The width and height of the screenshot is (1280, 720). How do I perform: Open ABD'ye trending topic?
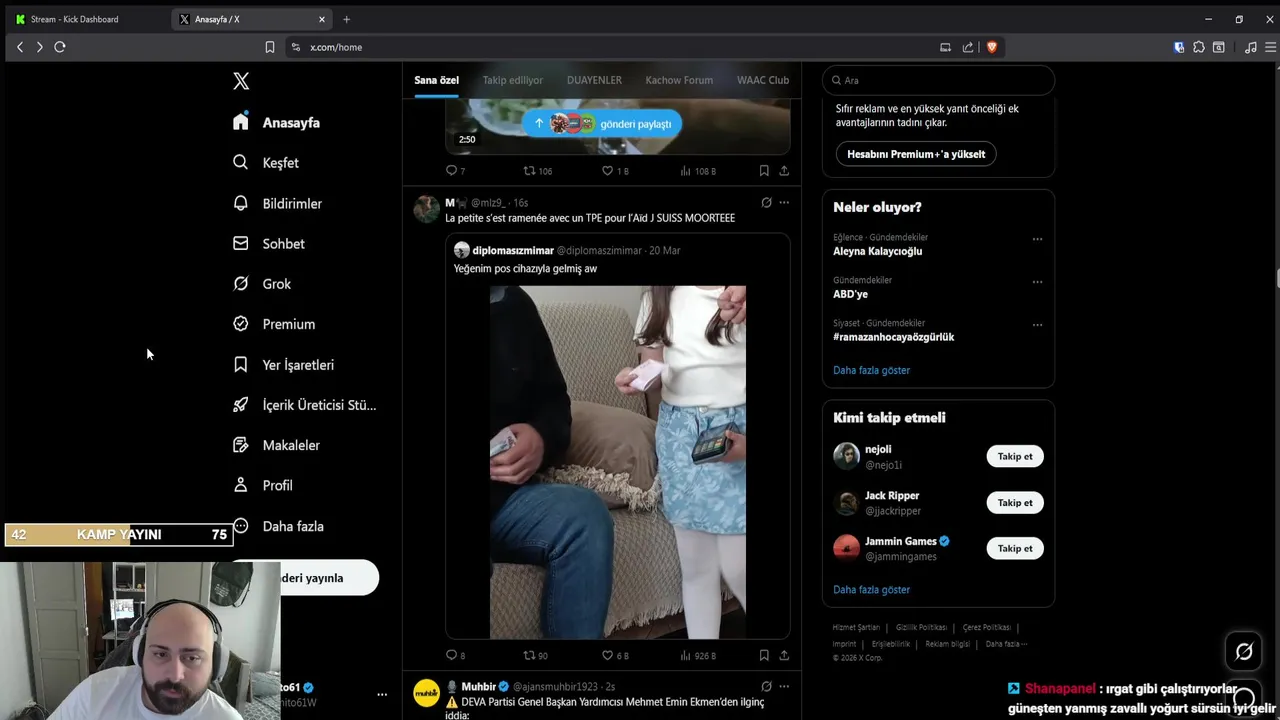(850, 294)
